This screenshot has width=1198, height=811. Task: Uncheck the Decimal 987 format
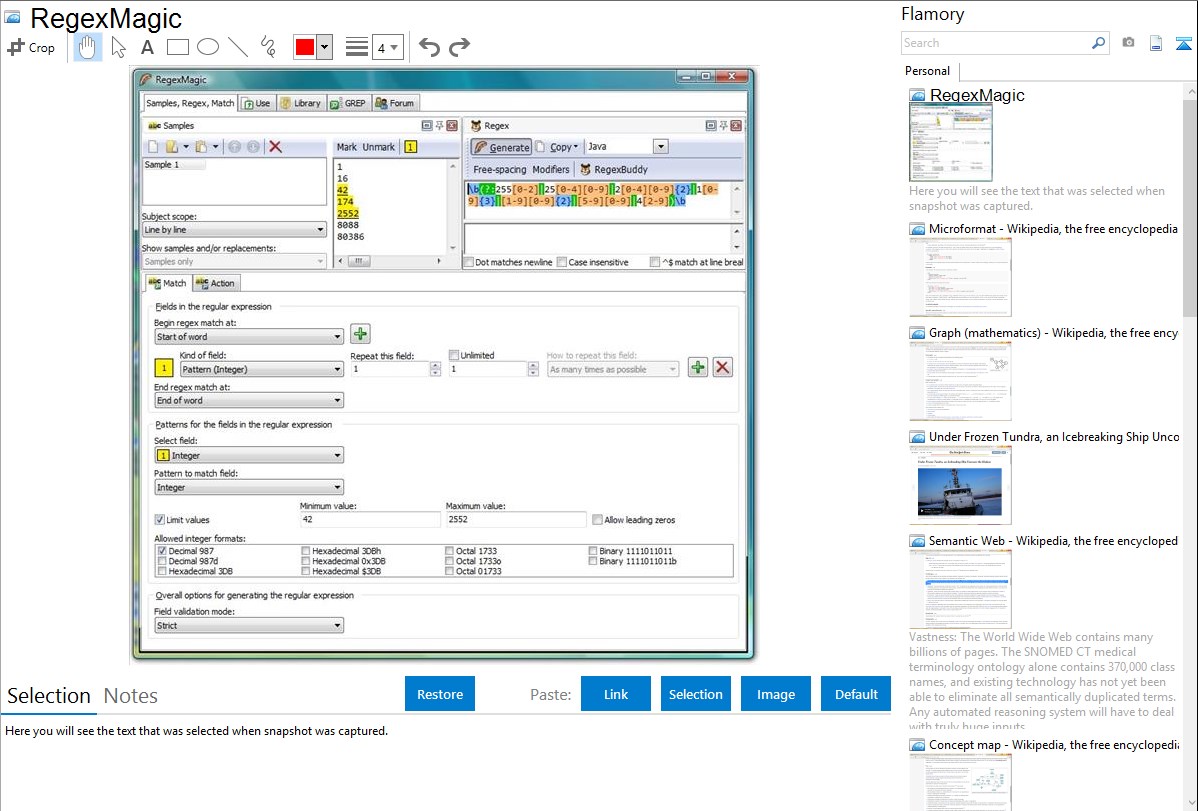[x=162, y=550]
